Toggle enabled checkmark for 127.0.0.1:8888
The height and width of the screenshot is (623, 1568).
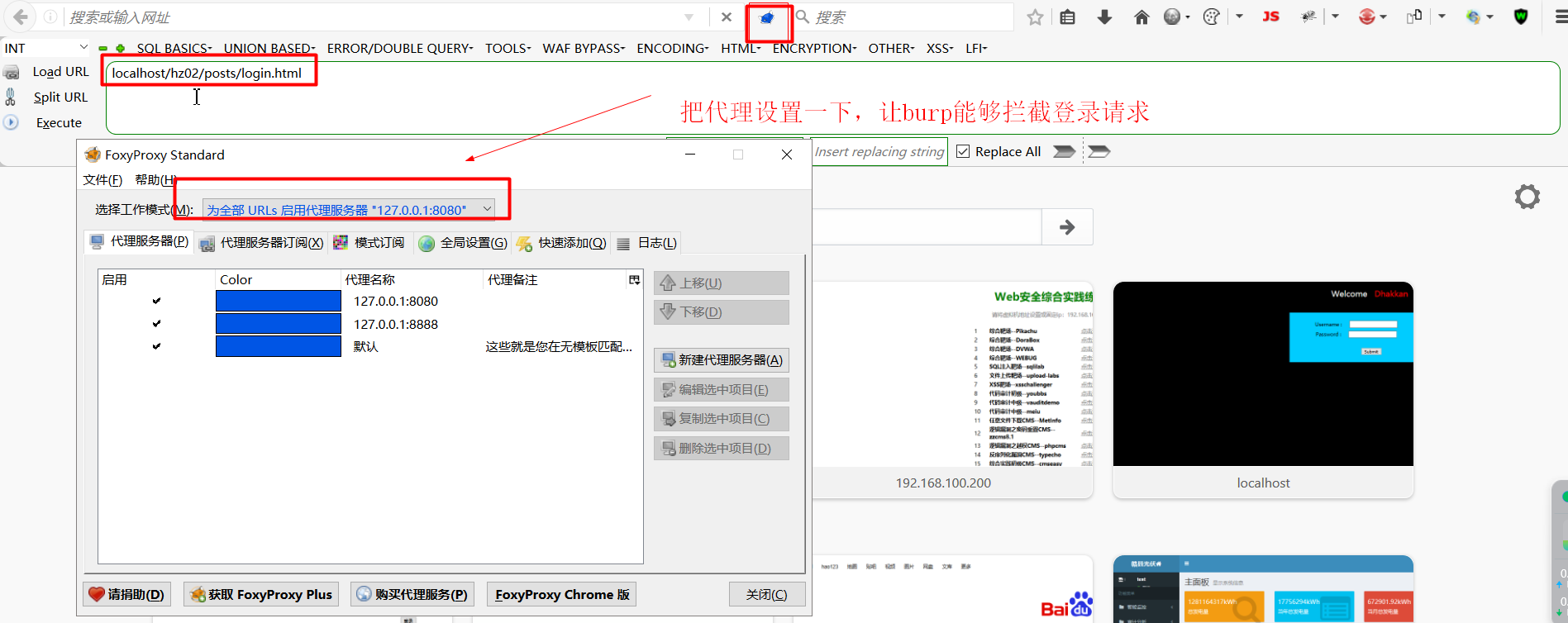pos(156,324)
